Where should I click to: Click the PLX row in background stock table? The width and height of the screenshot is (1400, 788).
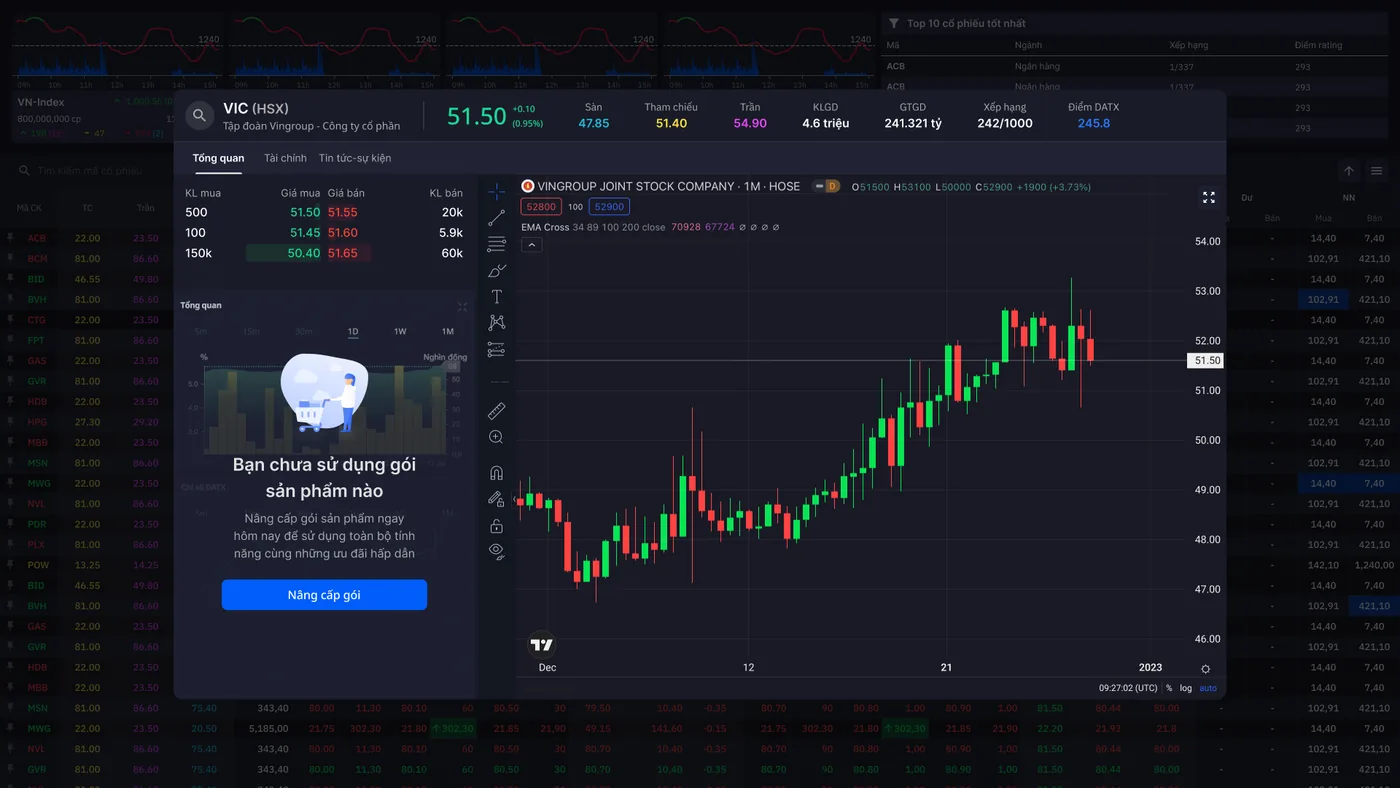tap(700, 545)
